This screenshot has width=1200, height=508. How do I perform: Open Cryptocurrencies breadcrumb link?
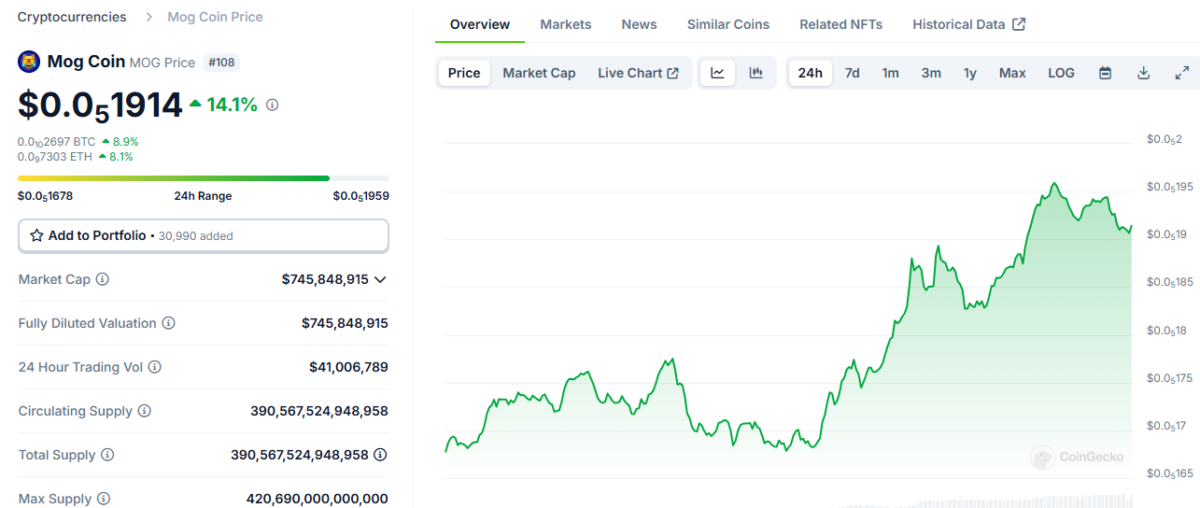(x=72, y=17)
